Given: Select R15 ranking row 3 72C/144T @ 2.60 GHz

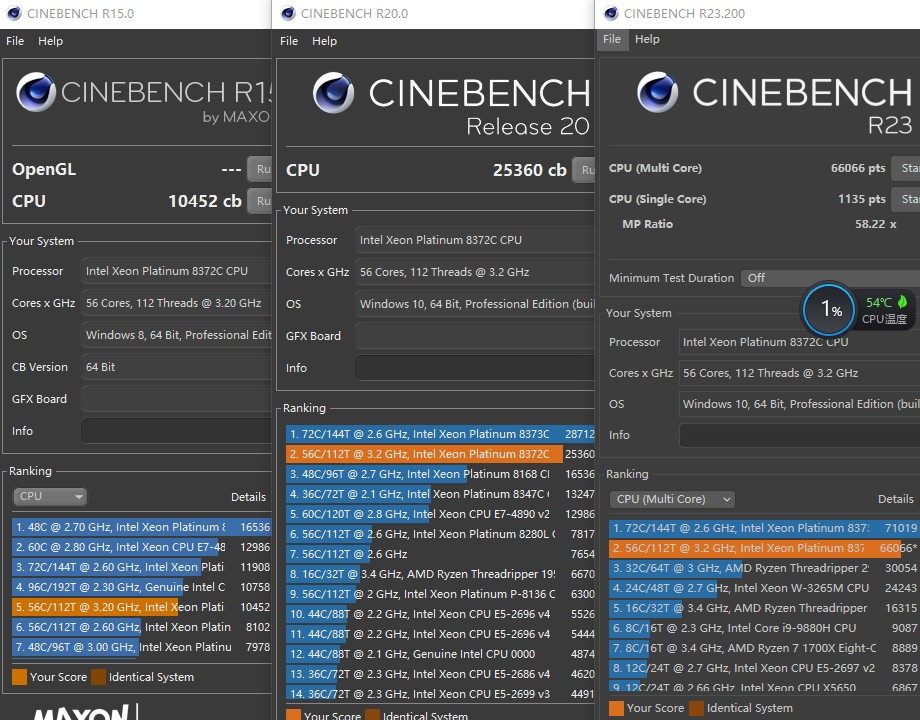Looking at the screenshot, I should click(x=141, y=567).
